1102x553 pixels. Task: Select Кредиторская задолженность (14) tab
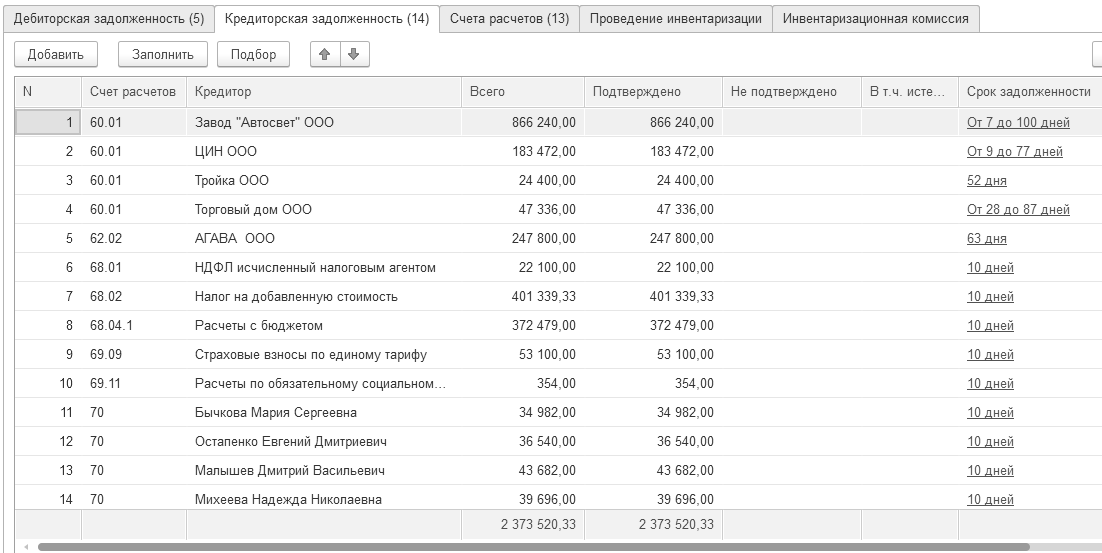click(x=327, y=19)
